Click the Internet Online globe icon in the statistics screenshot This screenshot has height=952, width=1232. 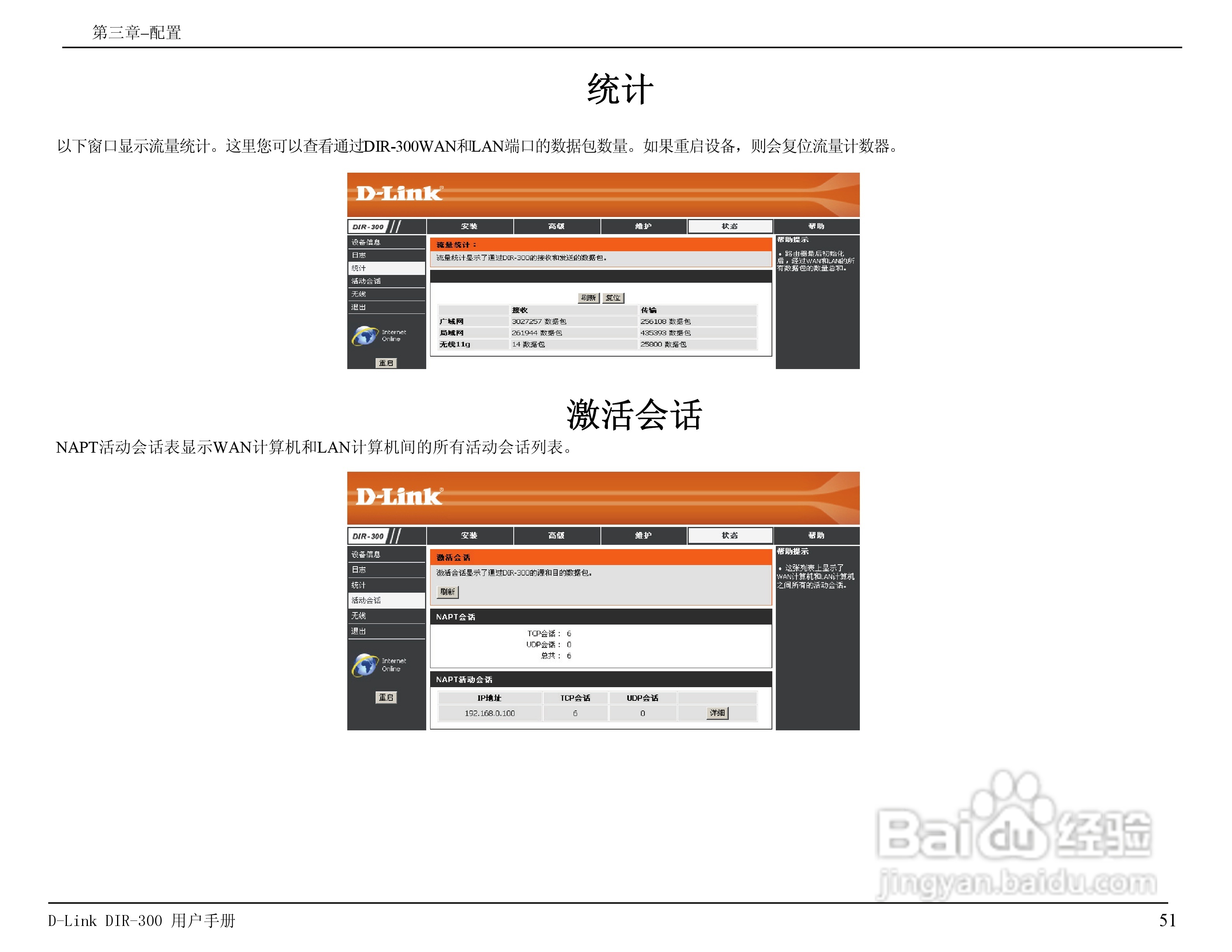(365, 336)
